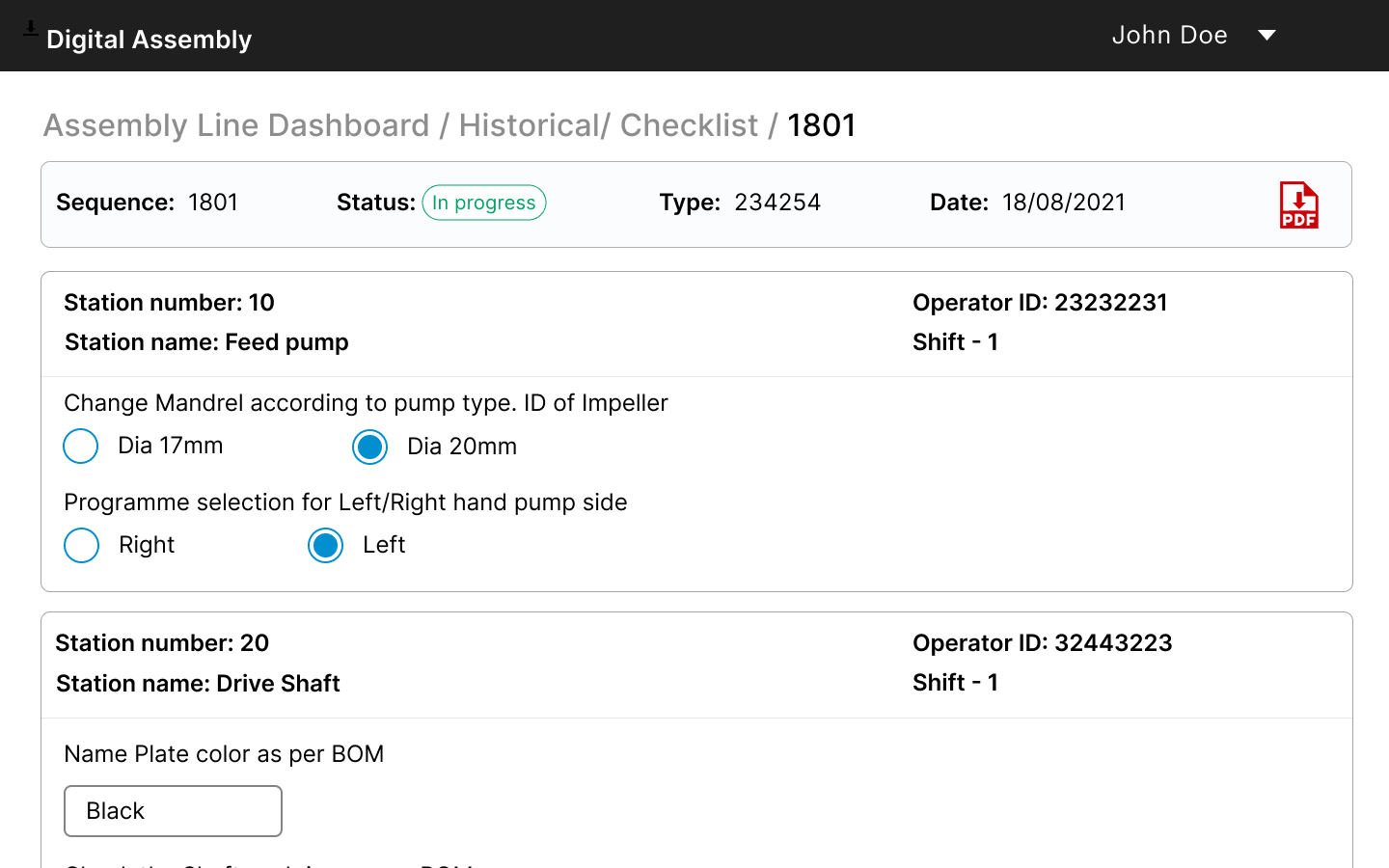Click the Checklist breadcrumb entry
Image resolution: width=1389 pixels, height=868 pixels.
click(689, 125)
